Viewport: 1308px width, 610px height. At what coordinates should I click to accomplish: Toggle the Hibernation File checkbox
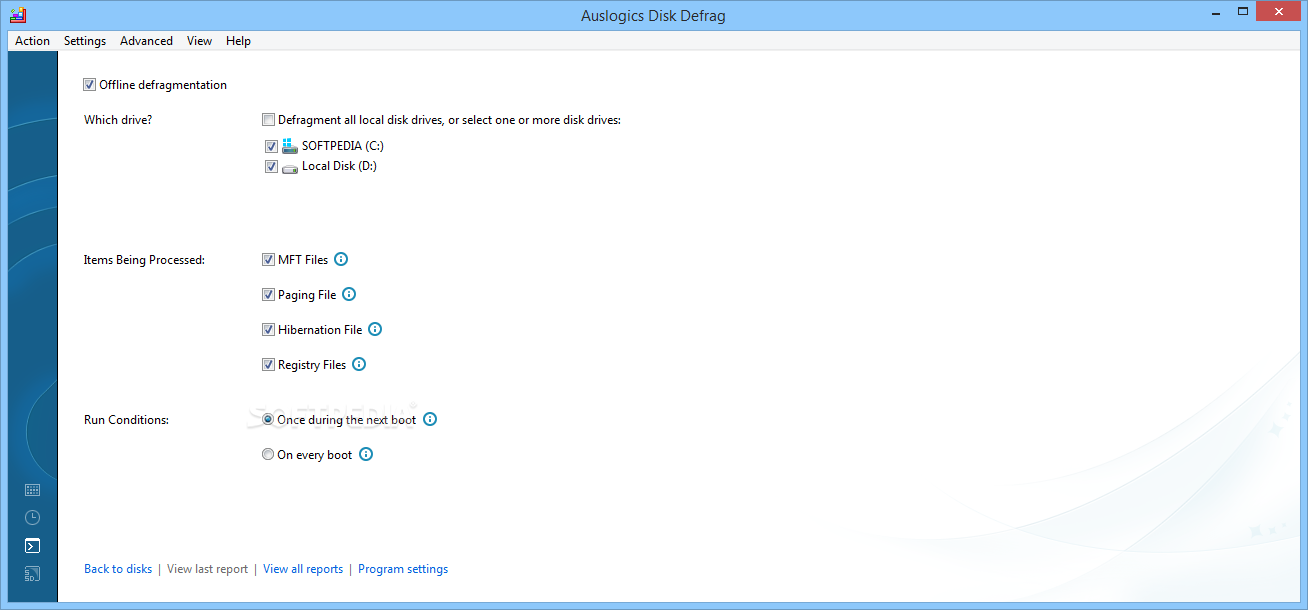268,329
